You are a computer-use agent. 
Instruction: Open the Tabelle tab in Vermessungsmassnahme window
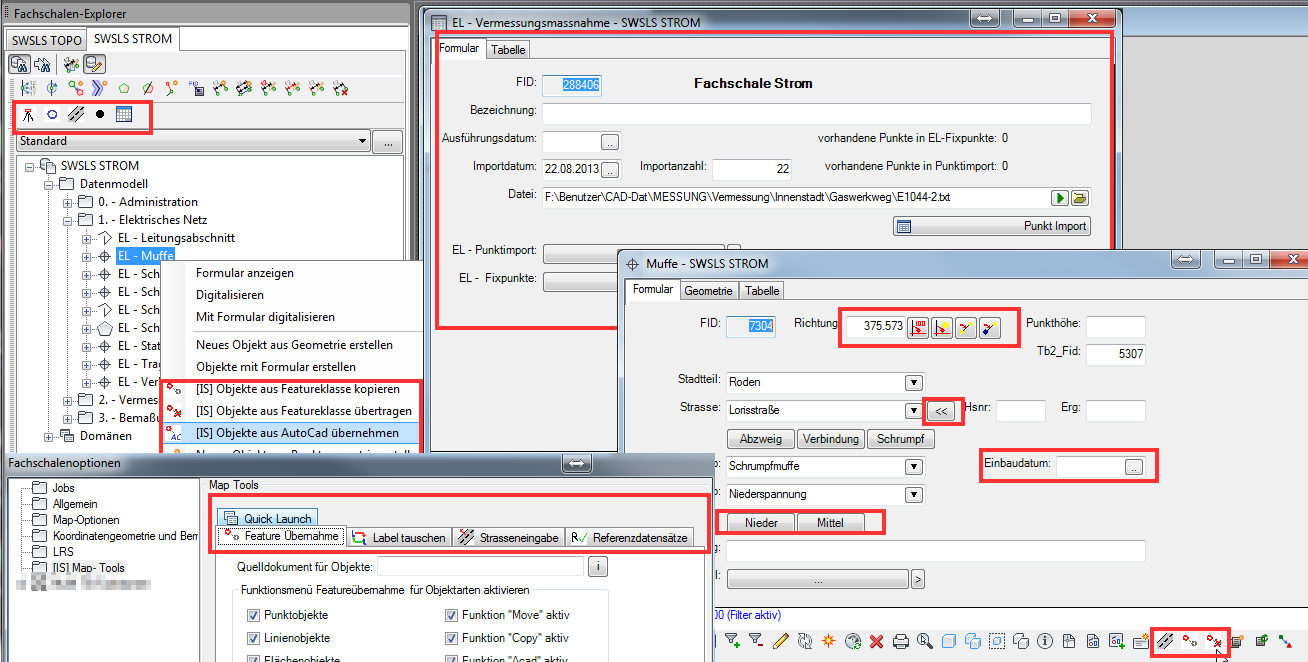point(508,49)
